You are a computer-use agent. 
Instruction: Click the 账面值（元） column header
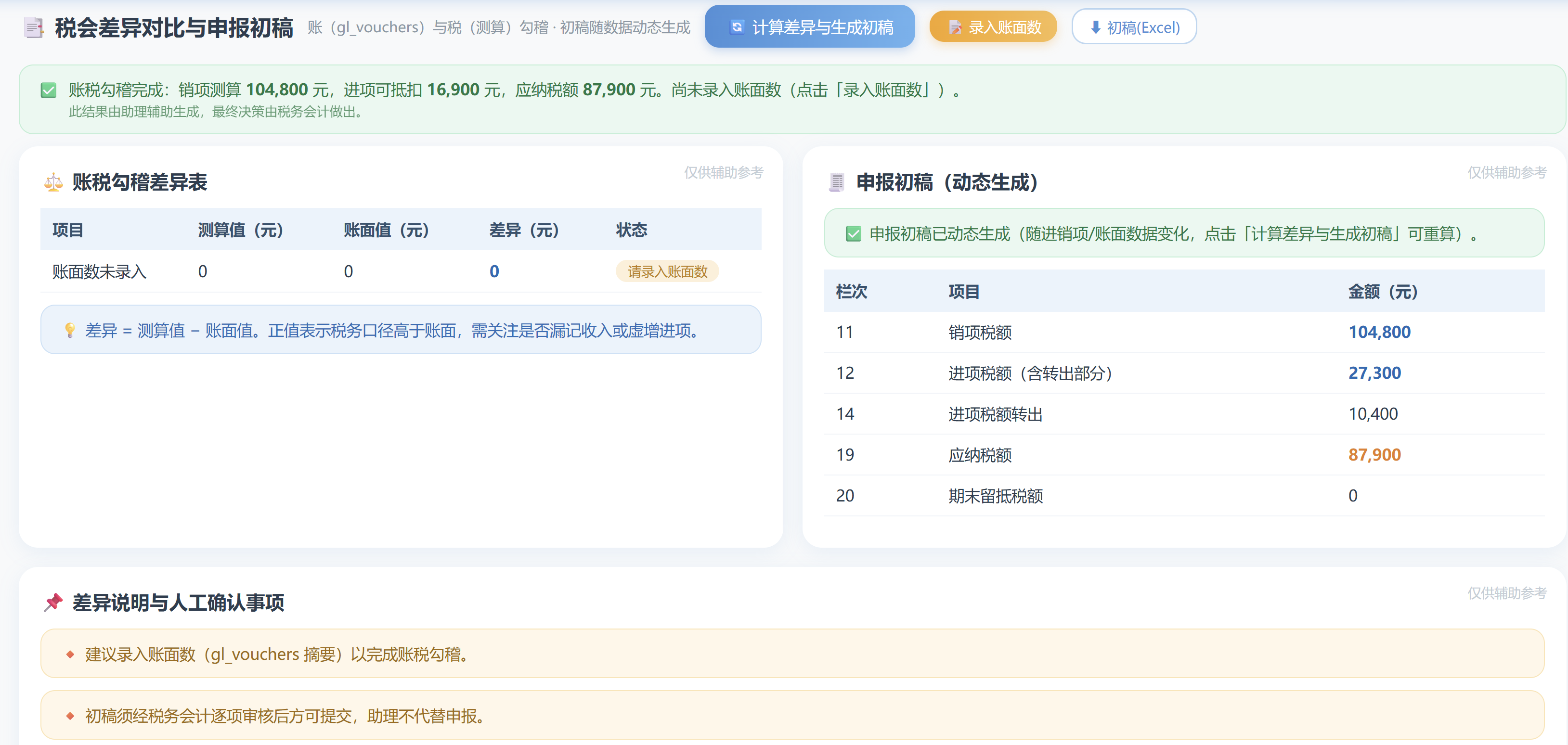coord(387,230)
